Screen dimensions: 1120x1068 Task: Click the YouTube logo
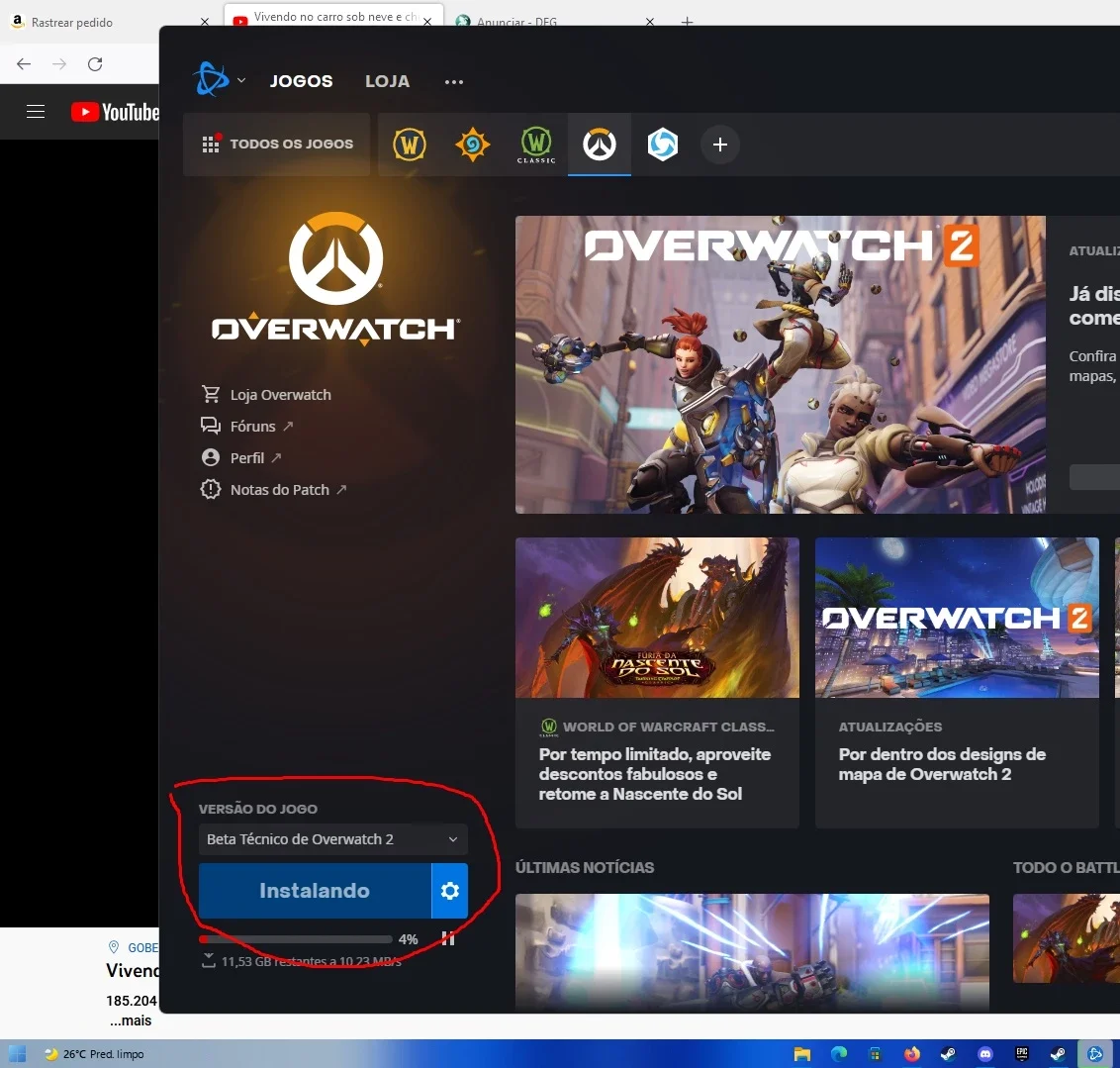coord(116,112)
